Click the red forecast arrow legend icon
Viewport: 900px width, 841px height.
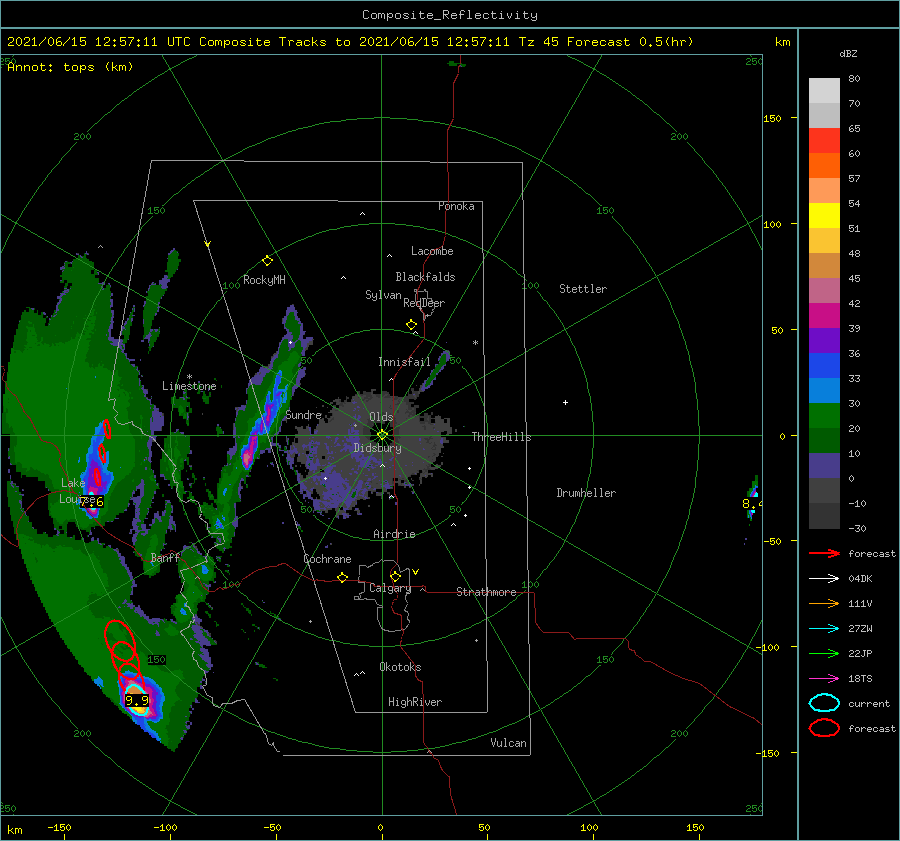coord(824,553)
